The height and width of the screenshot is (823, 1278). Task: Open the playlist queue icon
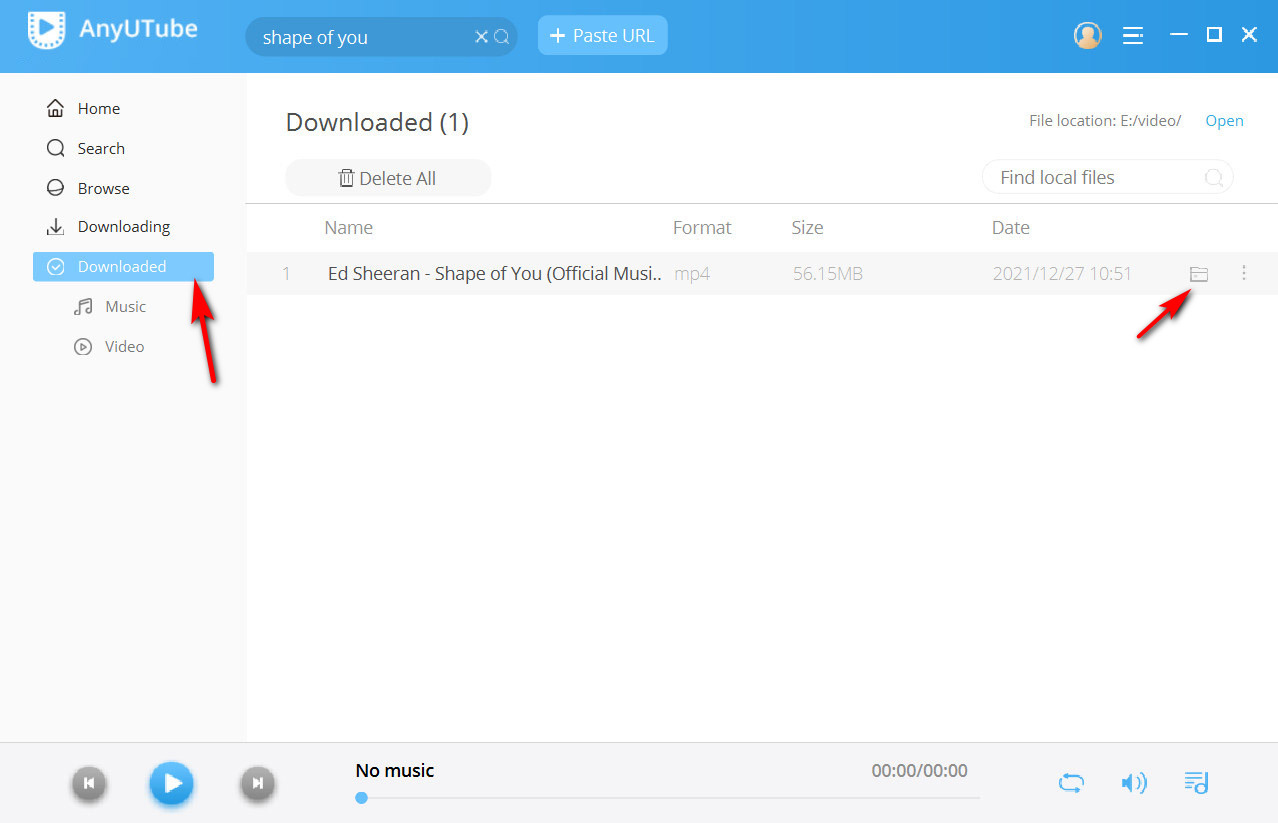1196,782
